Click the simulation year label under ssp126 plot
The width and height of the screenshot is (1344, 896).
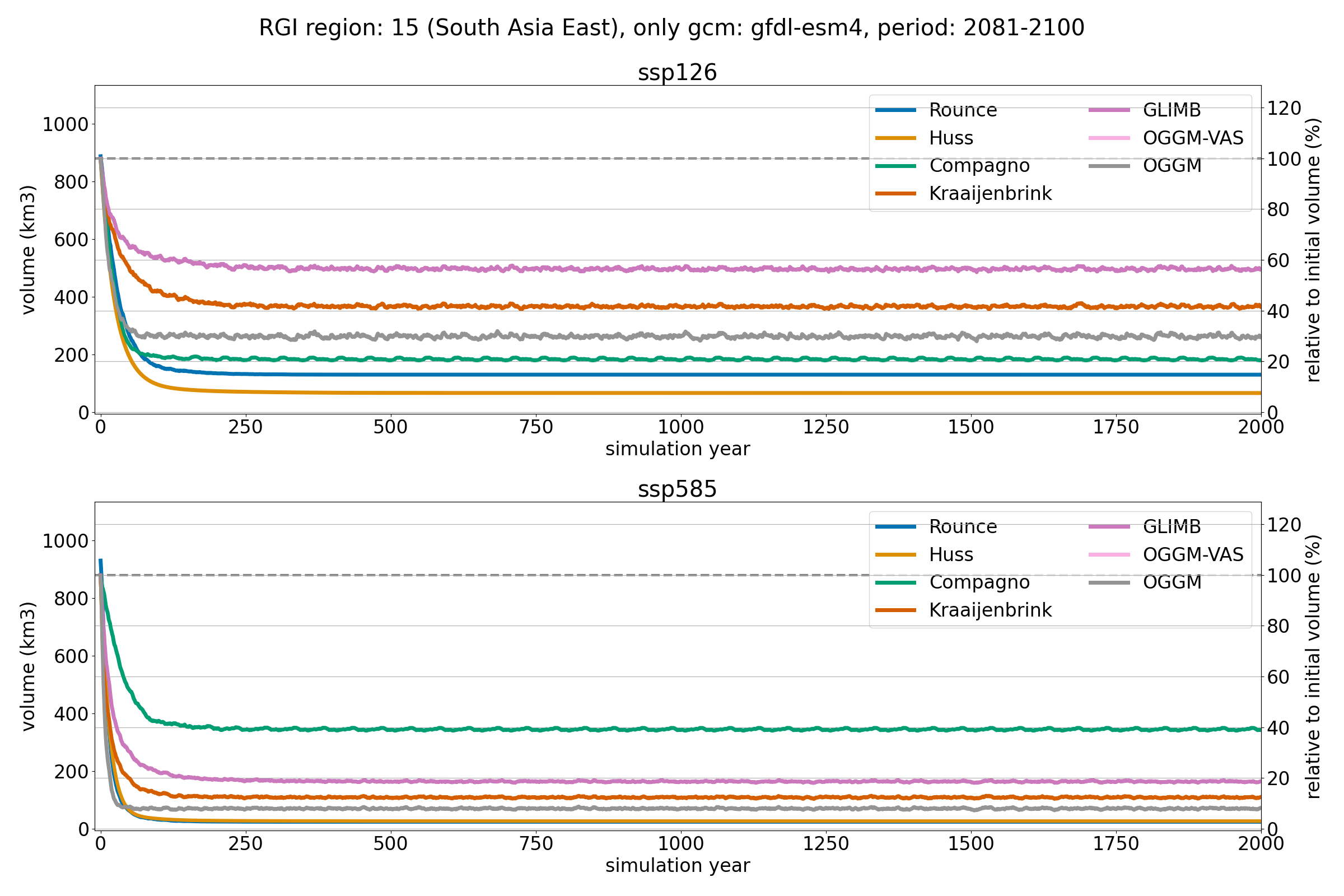[677, 449]
